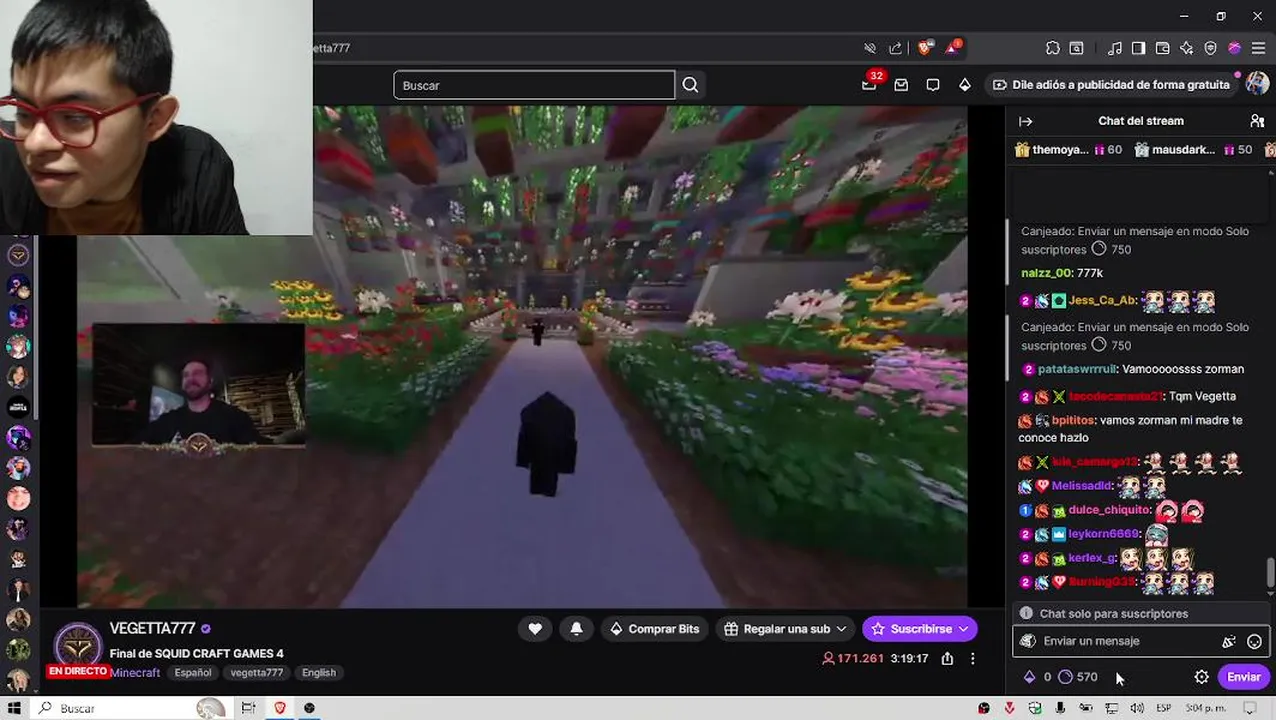Open the browser hamburger menu
The height and width of the screenshot is (720, 1276).
coord(1258,48)
